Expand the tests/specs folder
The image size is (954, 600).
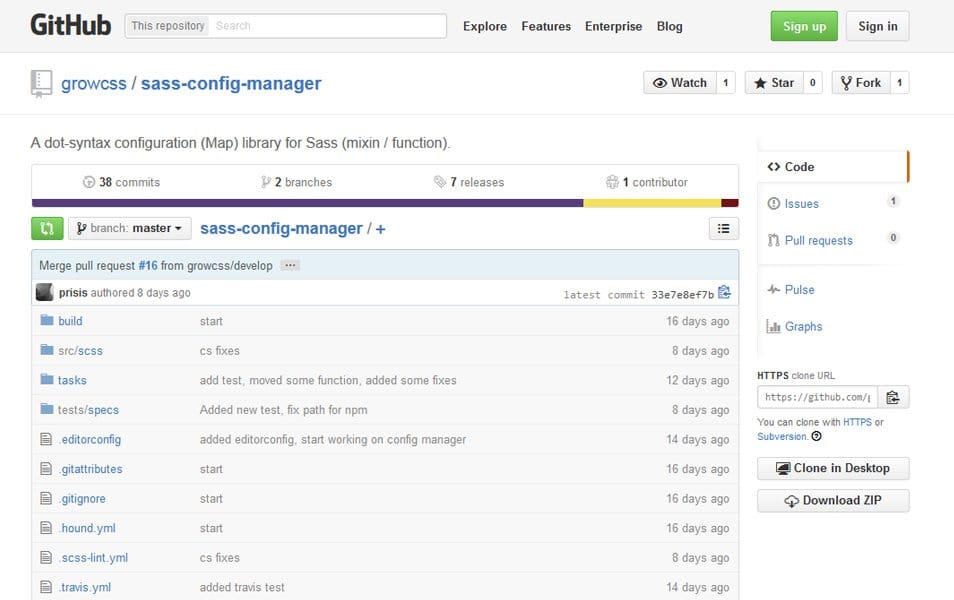[89, 409]
